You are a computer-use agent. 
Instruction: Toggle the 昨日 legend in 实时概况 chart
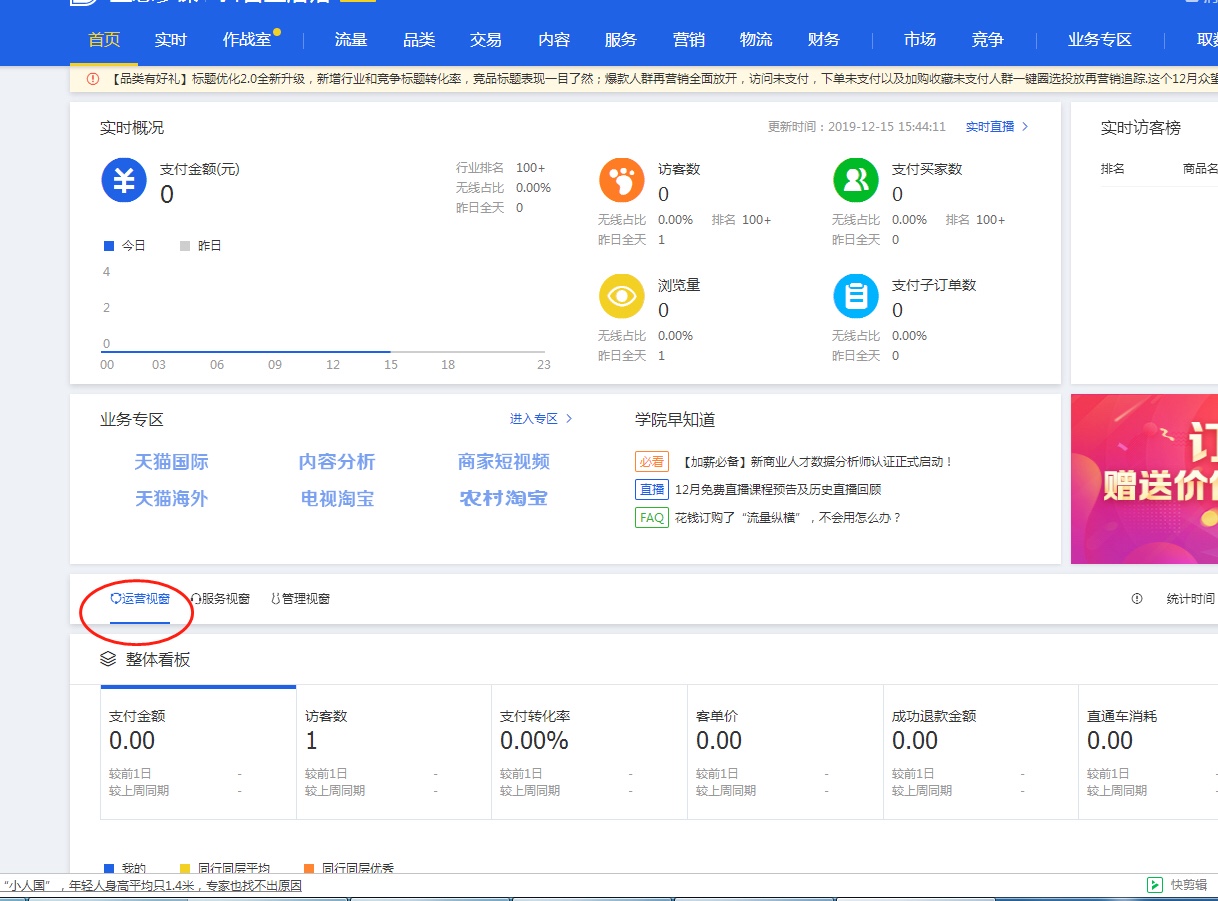point(196,245)
